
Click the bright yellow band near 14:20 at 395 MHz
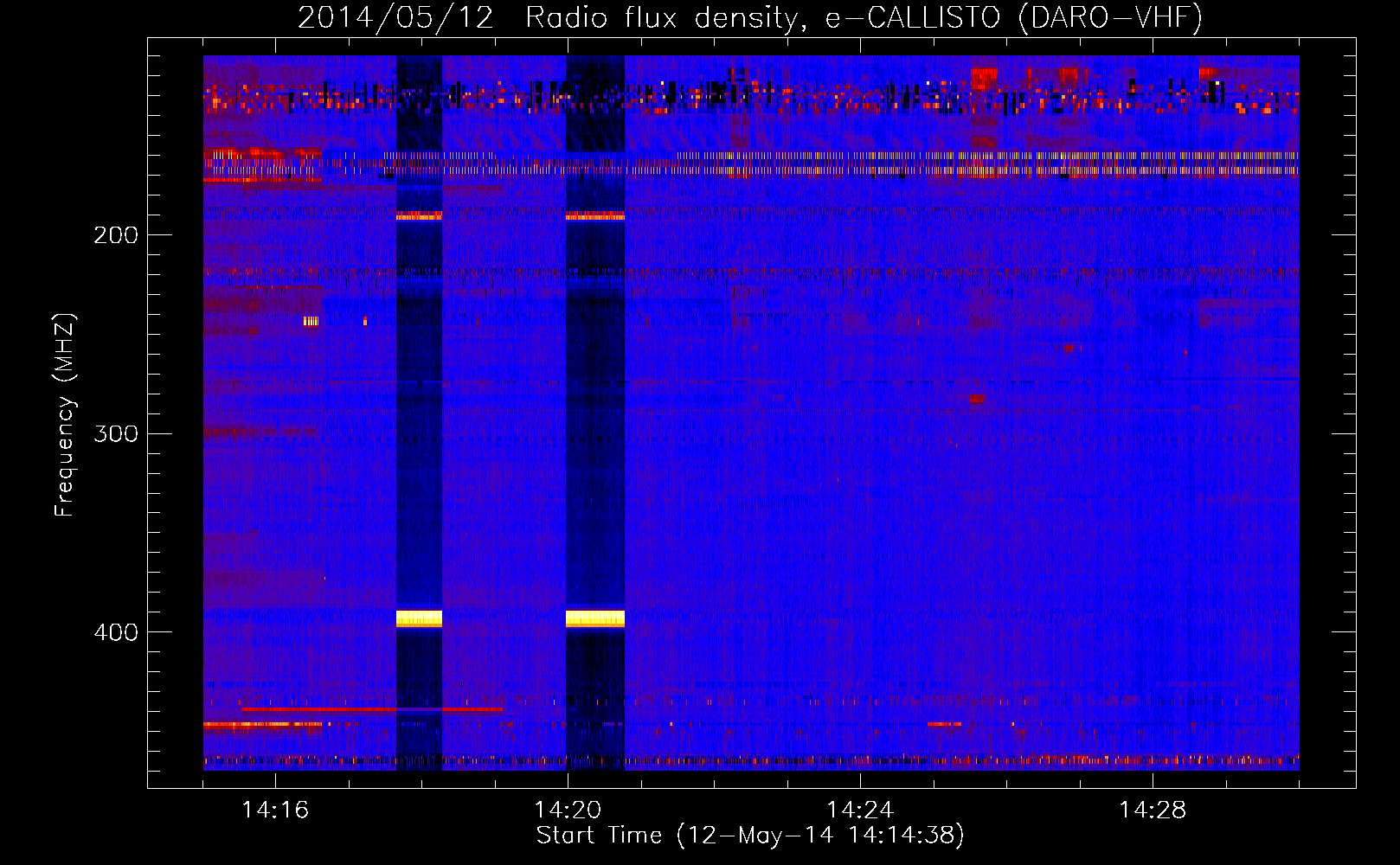(595, 618)
